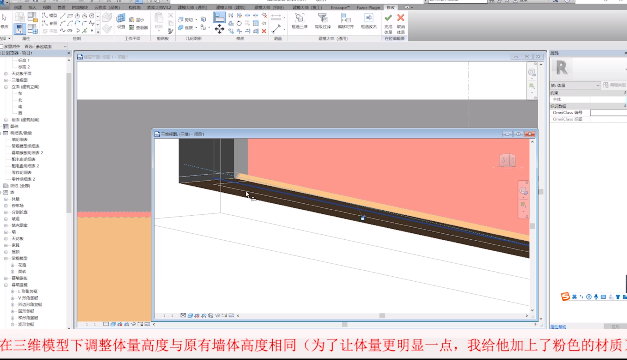Click Edit Type button in Properties panel

point(615,85)
